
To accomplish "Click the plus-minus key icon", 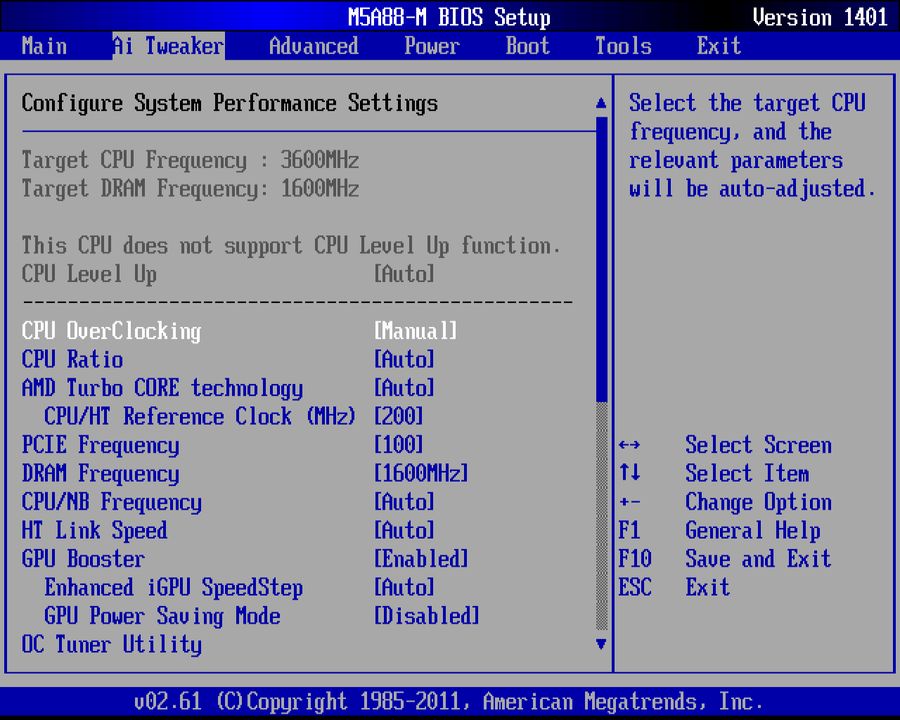I will [629, 502].
